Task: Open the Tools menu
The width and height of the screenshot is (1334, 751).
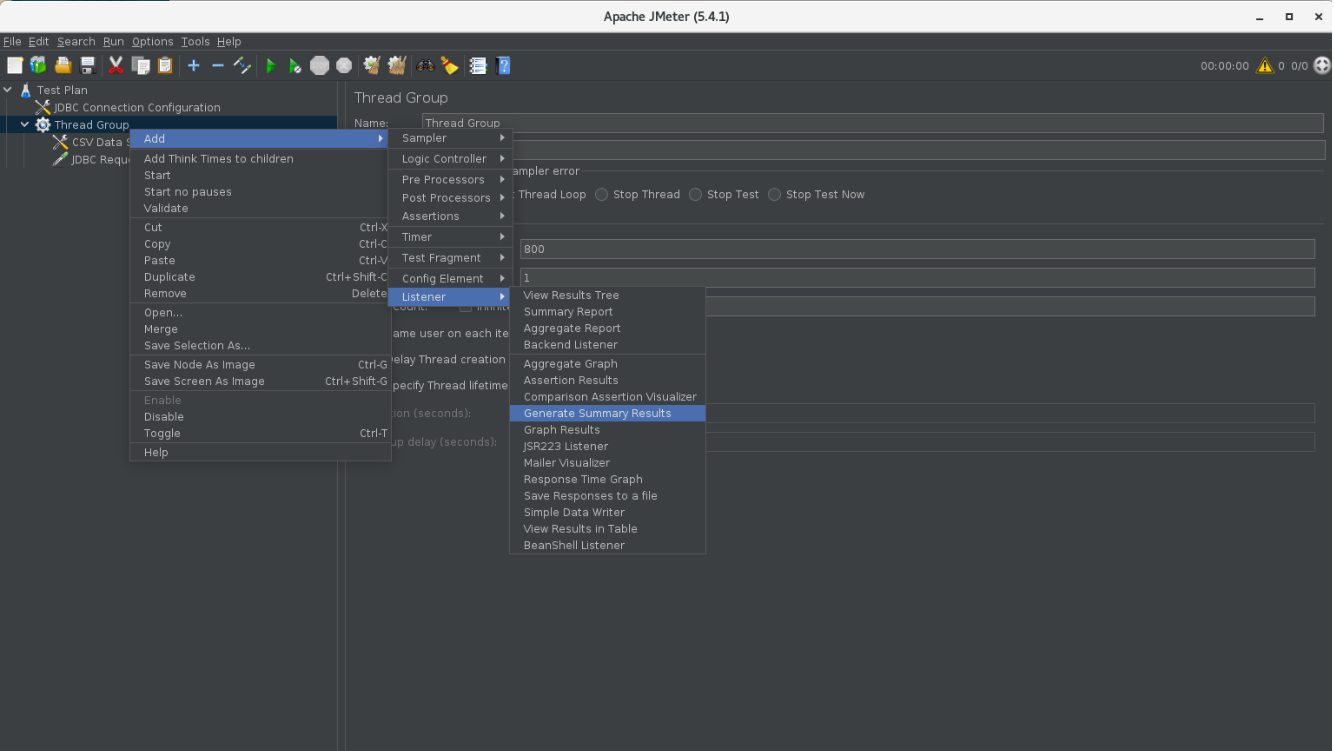Action: [x=195, y=42]
